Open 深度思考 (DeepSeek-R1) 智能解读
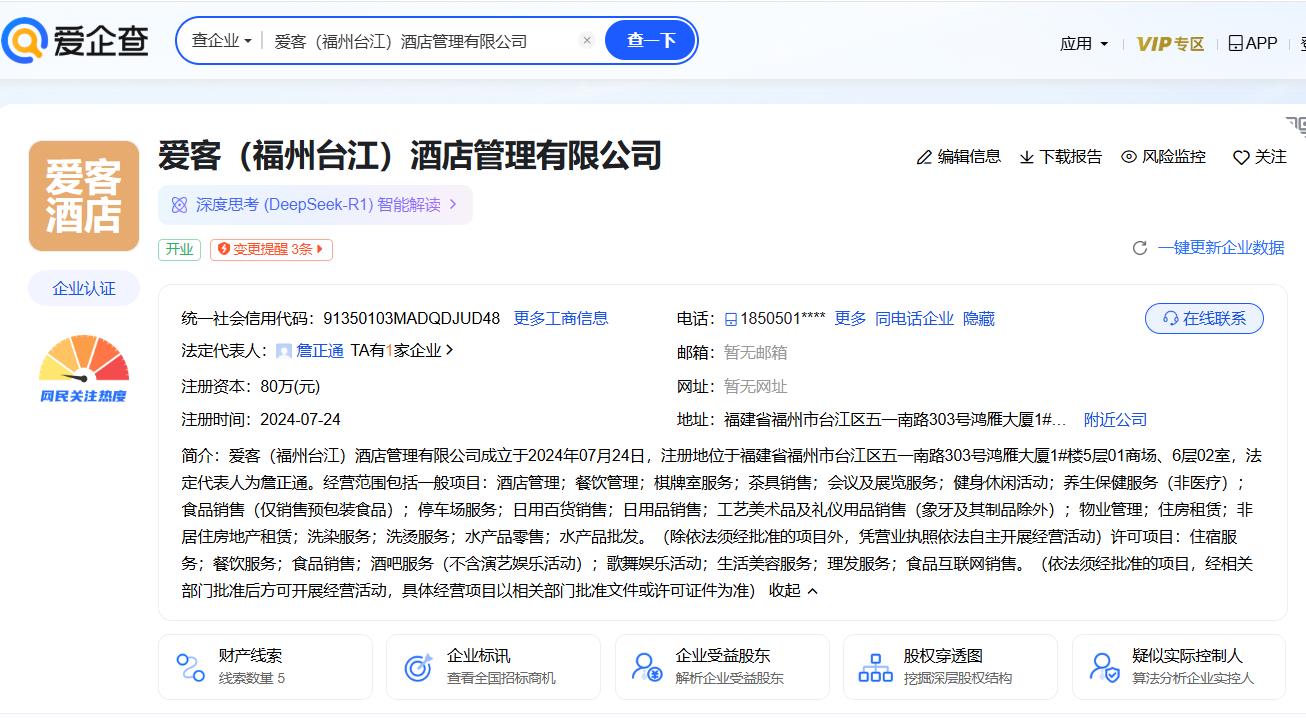Screen dimensions: 1306x718 click(x=315, y=205)
